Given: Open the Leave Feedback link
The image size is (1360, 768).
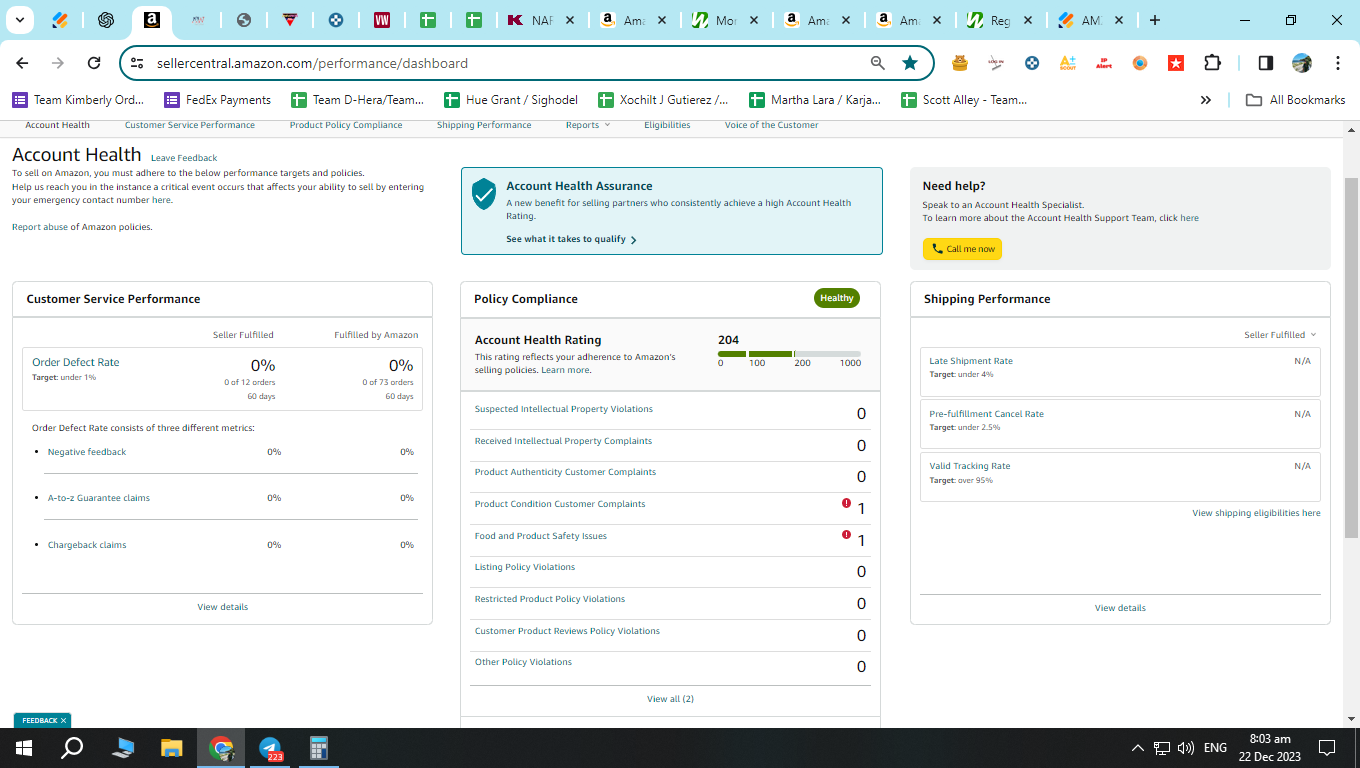Looking at the screenshot, I should [184, 158].
